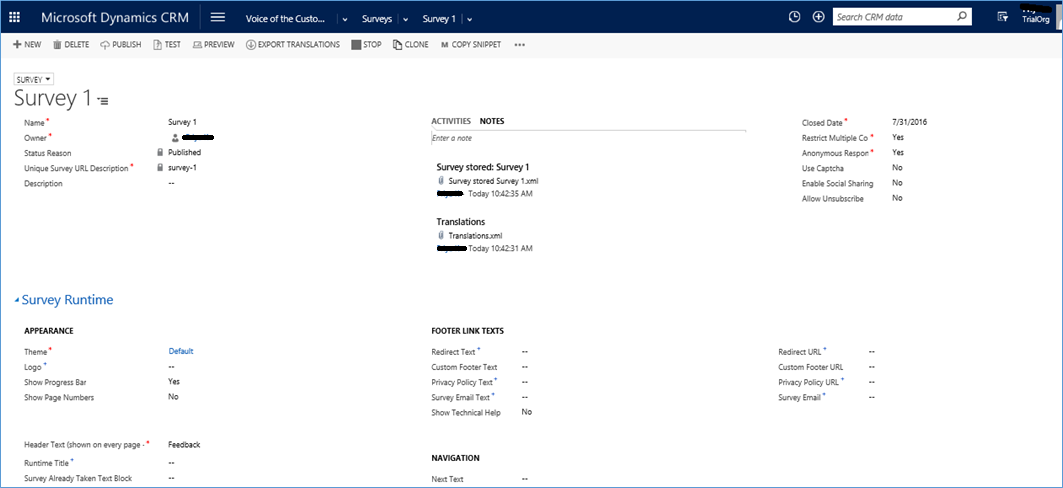Click Survey stored: Survey 1 note title
Image resolution: width=1063 pixels, height=488 pixels.
click(x=483, y=167)
